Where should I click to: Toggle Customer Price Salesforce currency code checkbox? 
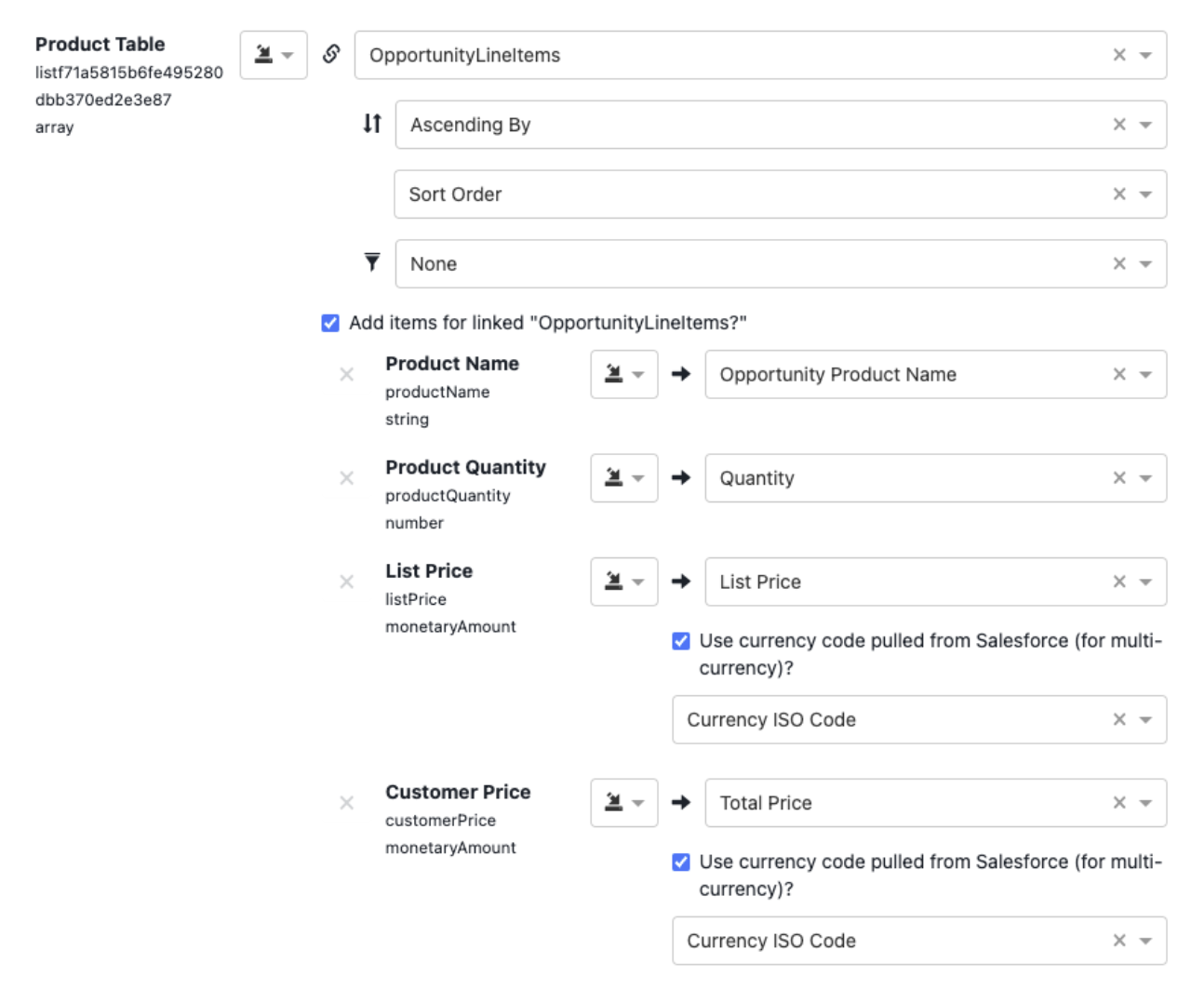click(x=681, y=863)
